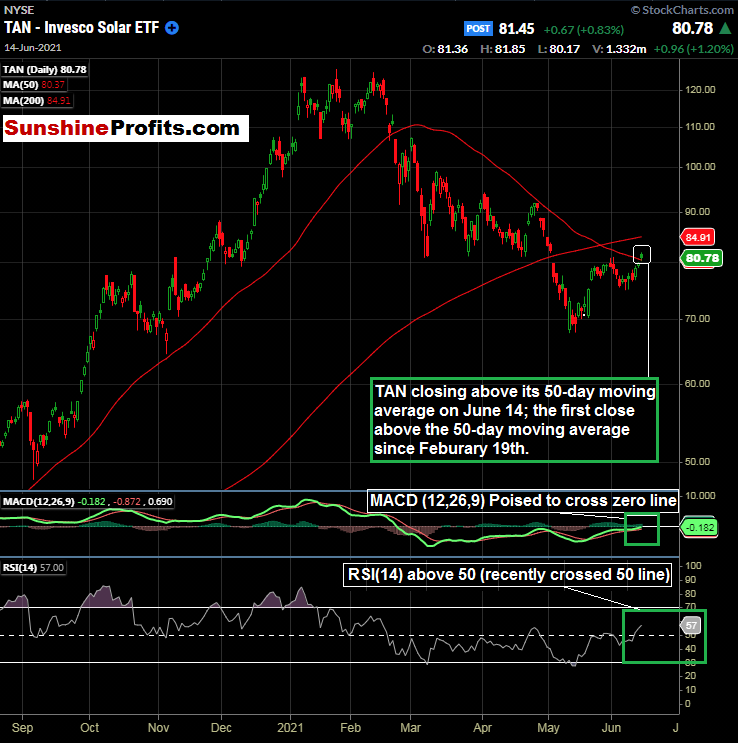Screen dimensions: 738x743
Task: Click the 100.00 price axis label
Action: click(x=700, y=166)
